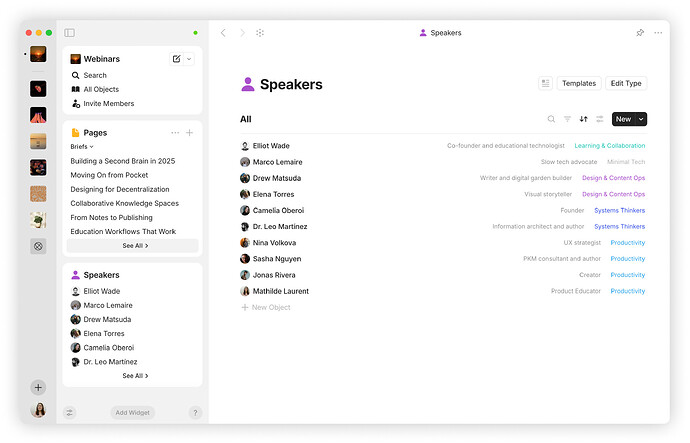
Task: Open the dropdown arrow next to New
Action: pos(641,119)
